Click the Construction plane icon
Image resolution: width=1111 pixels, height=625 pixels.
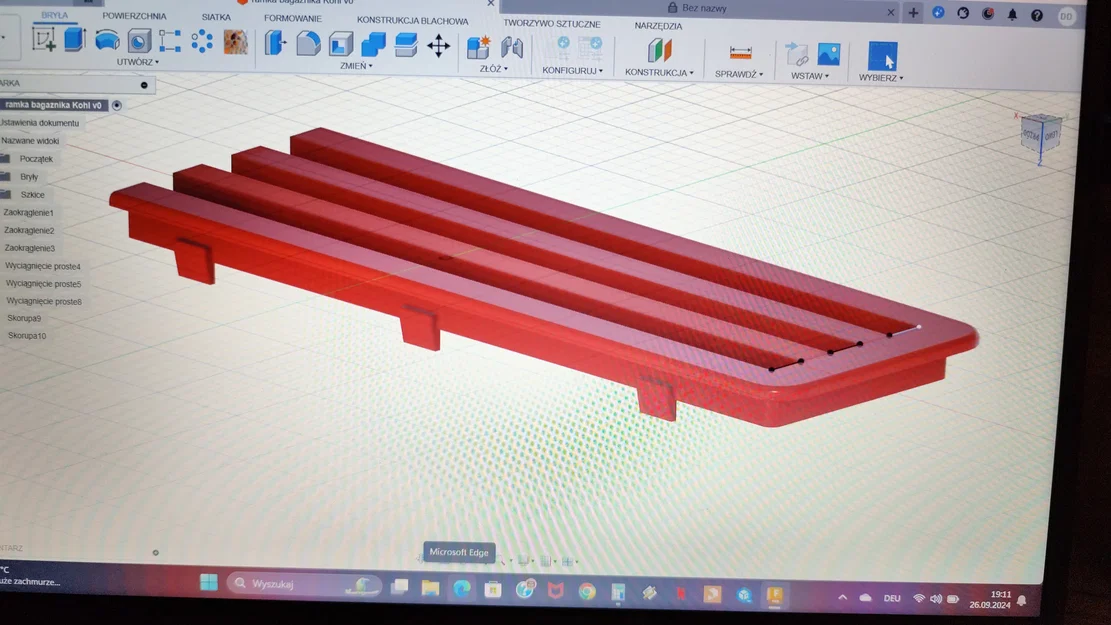point(659,50)
